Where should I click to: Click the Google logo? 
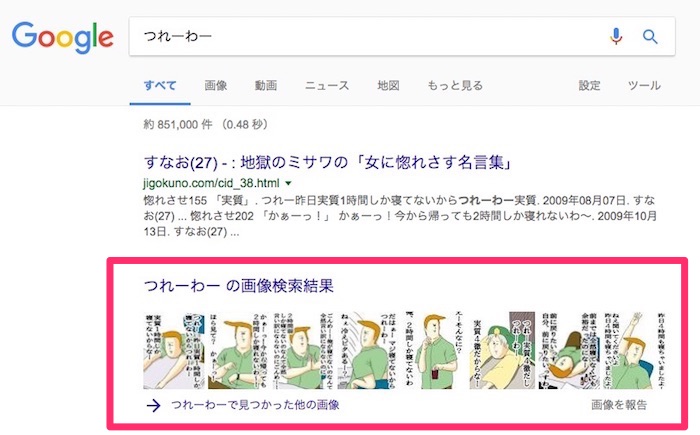(x=62, y=38)
